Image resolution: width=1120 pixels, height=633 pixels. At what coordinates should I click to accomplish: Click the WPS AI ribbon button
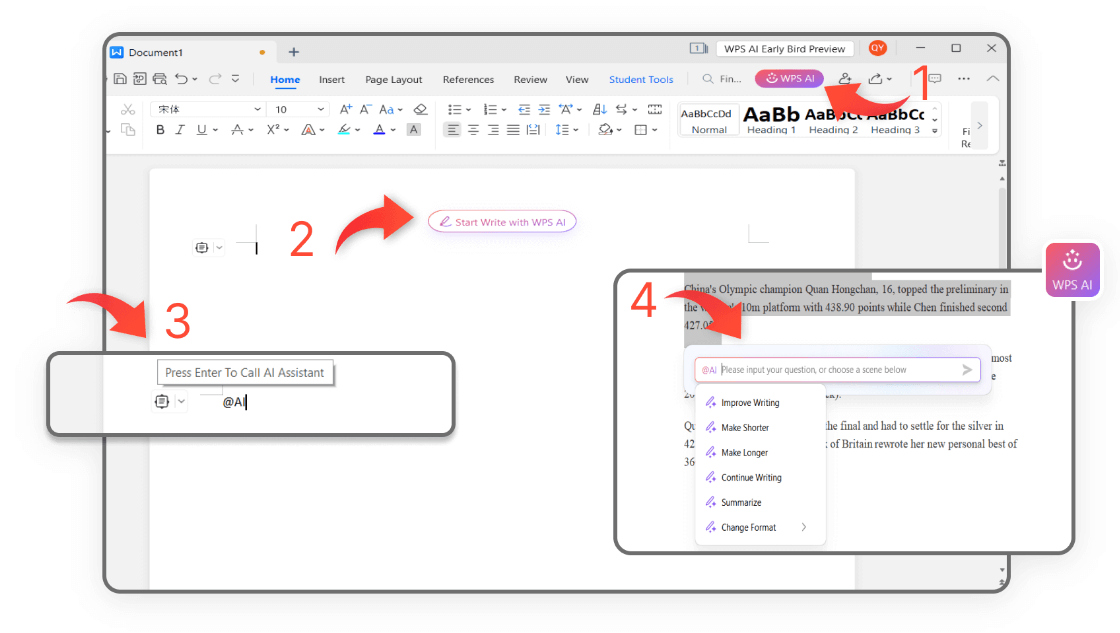pos(789,79)
